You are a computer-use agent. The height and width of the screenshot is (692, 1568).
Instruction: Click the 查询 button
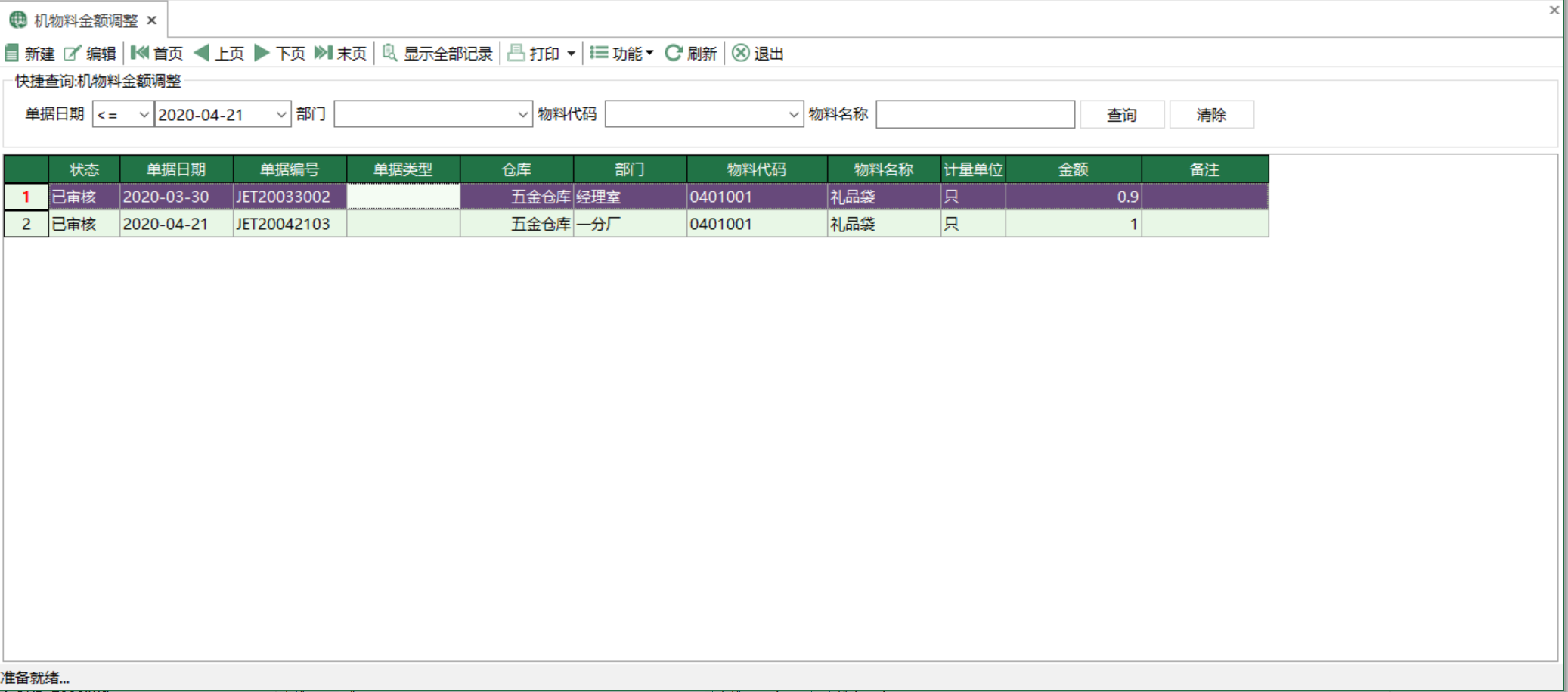[1122, 115]
